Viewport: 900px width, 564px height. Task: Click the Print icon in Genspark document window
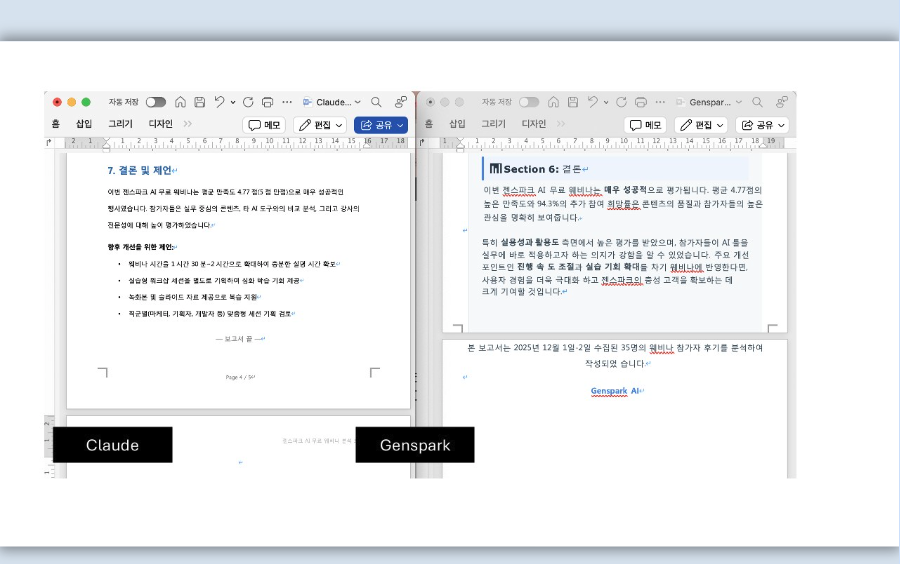[x=640, y=102]
